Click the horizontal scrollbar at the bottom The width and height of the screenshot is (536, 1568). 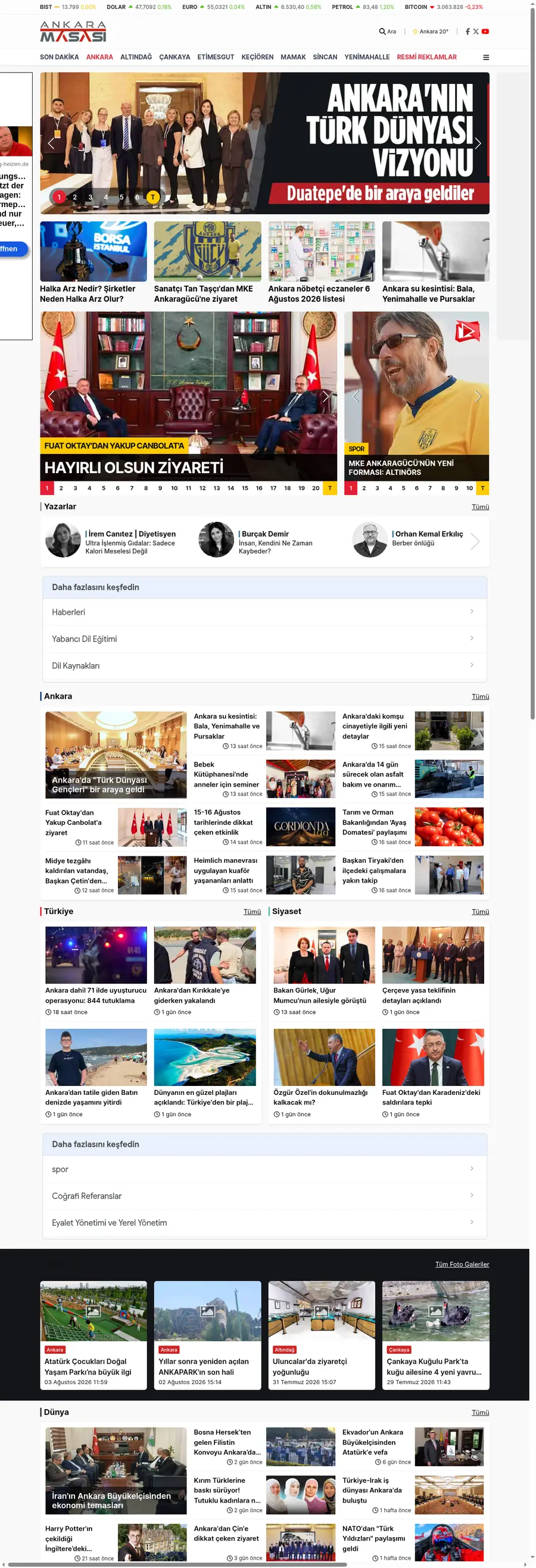tap(177, 1564)
